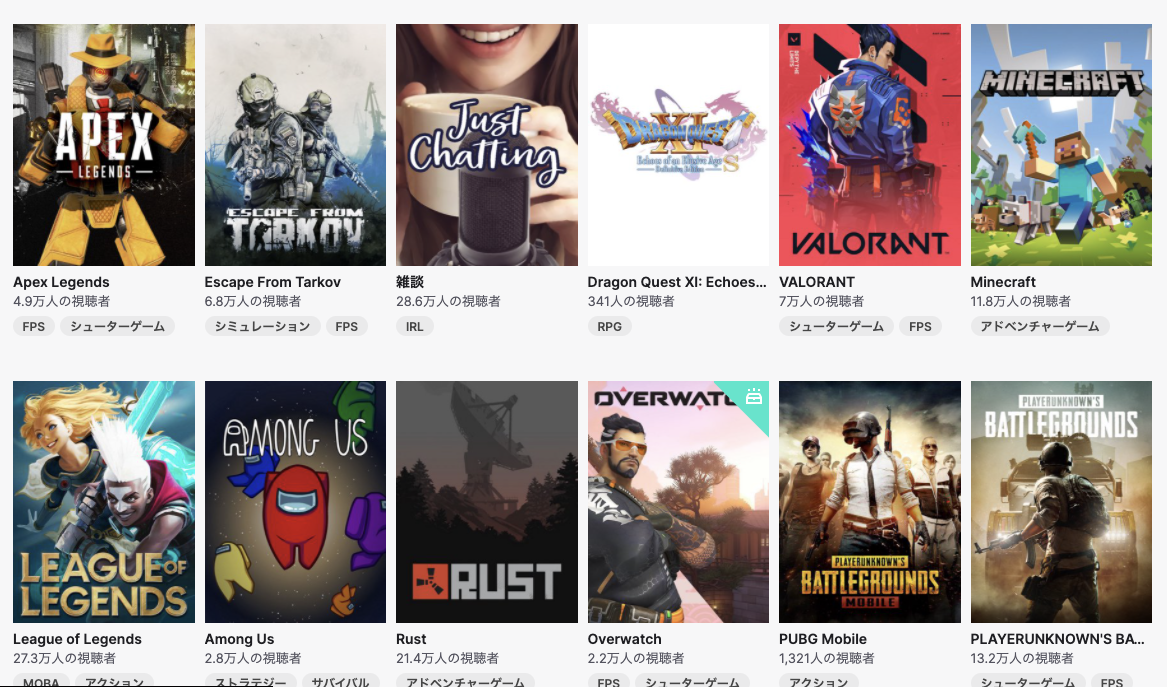
Task: Click the FPS tag under Apex Legends
Action: point(33,326)
